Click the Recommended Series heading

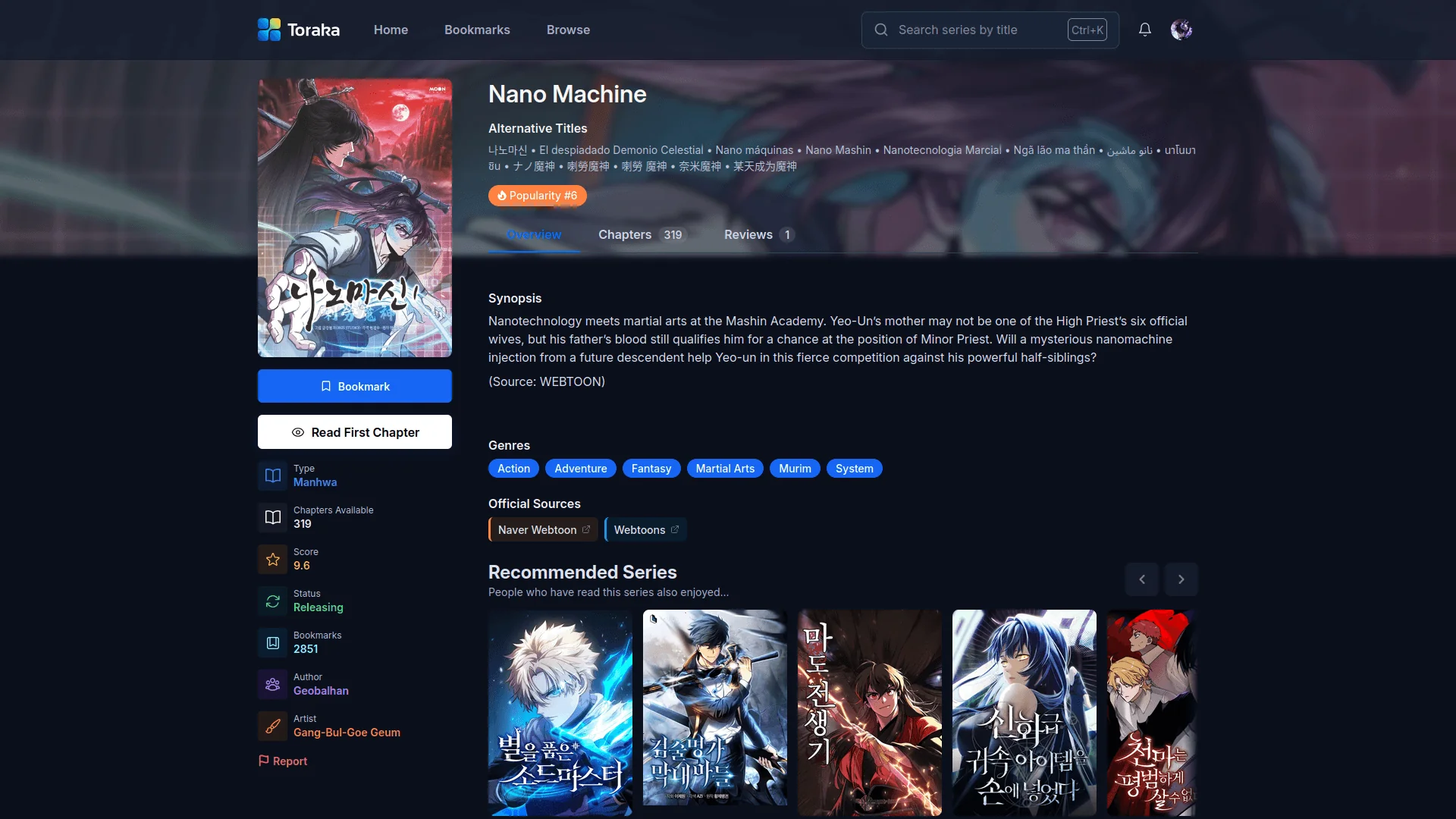click(582, 572)
